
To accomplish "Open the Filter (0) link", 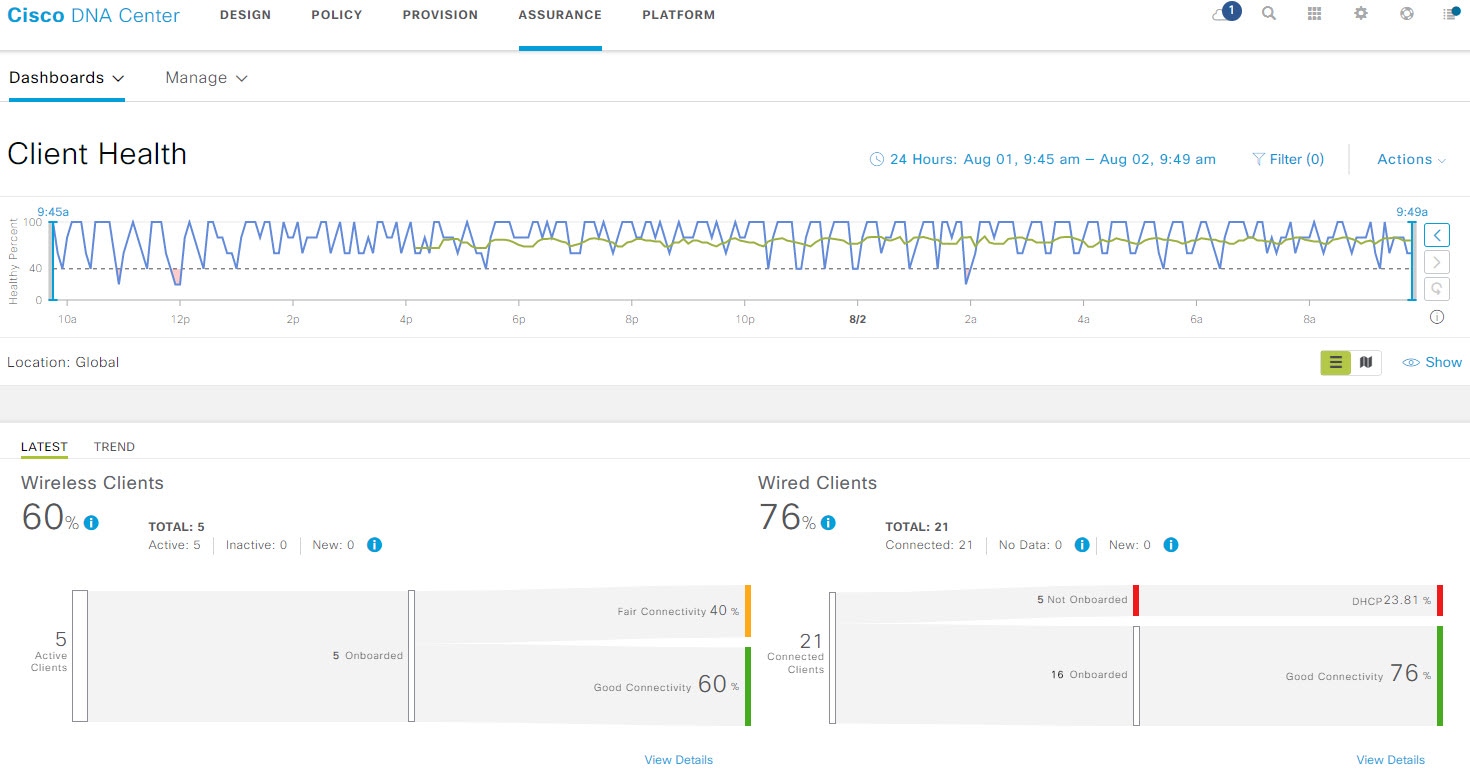I will 1288,159.
